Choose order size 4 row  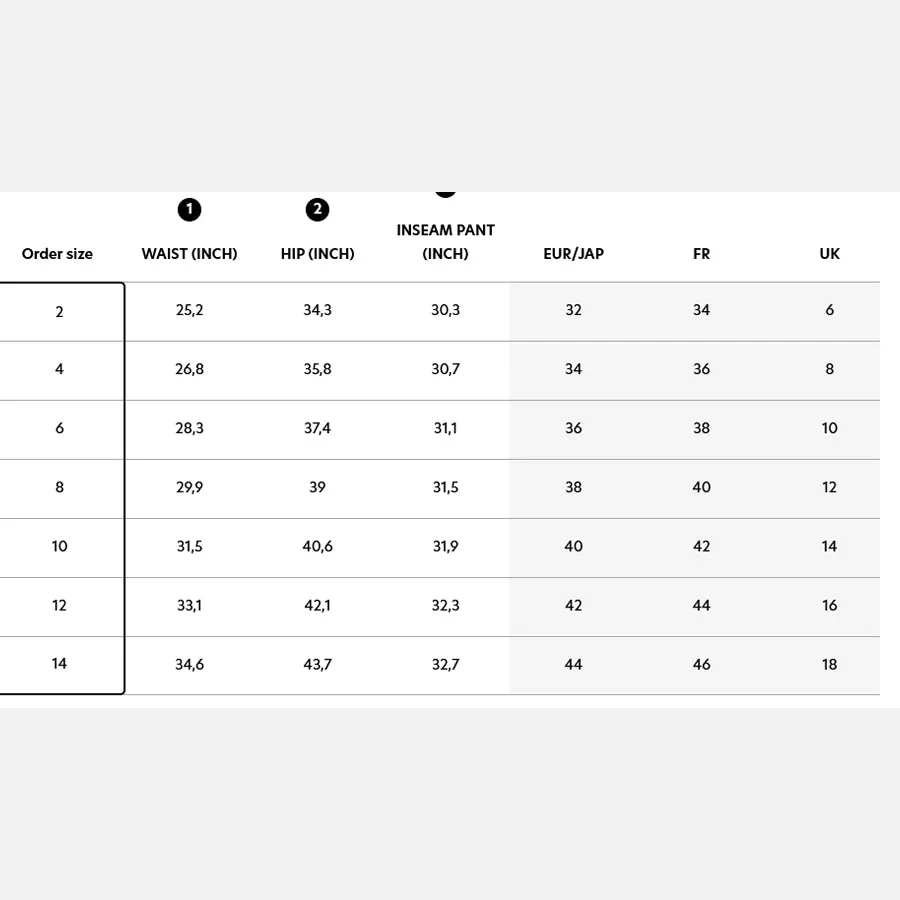[x=440, y=371]
